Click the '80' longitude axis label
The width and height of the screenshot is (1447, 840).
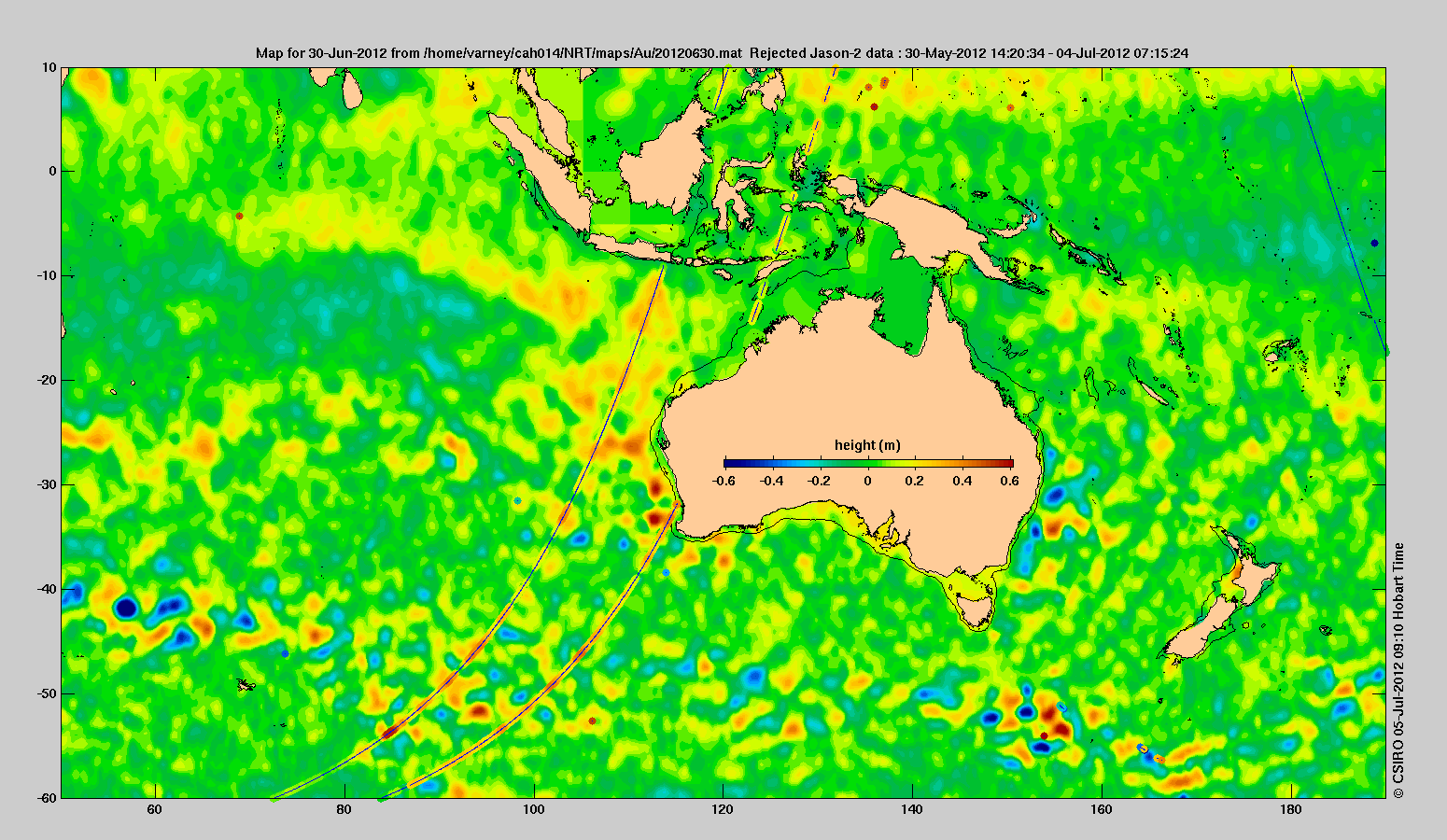point(344,810)
